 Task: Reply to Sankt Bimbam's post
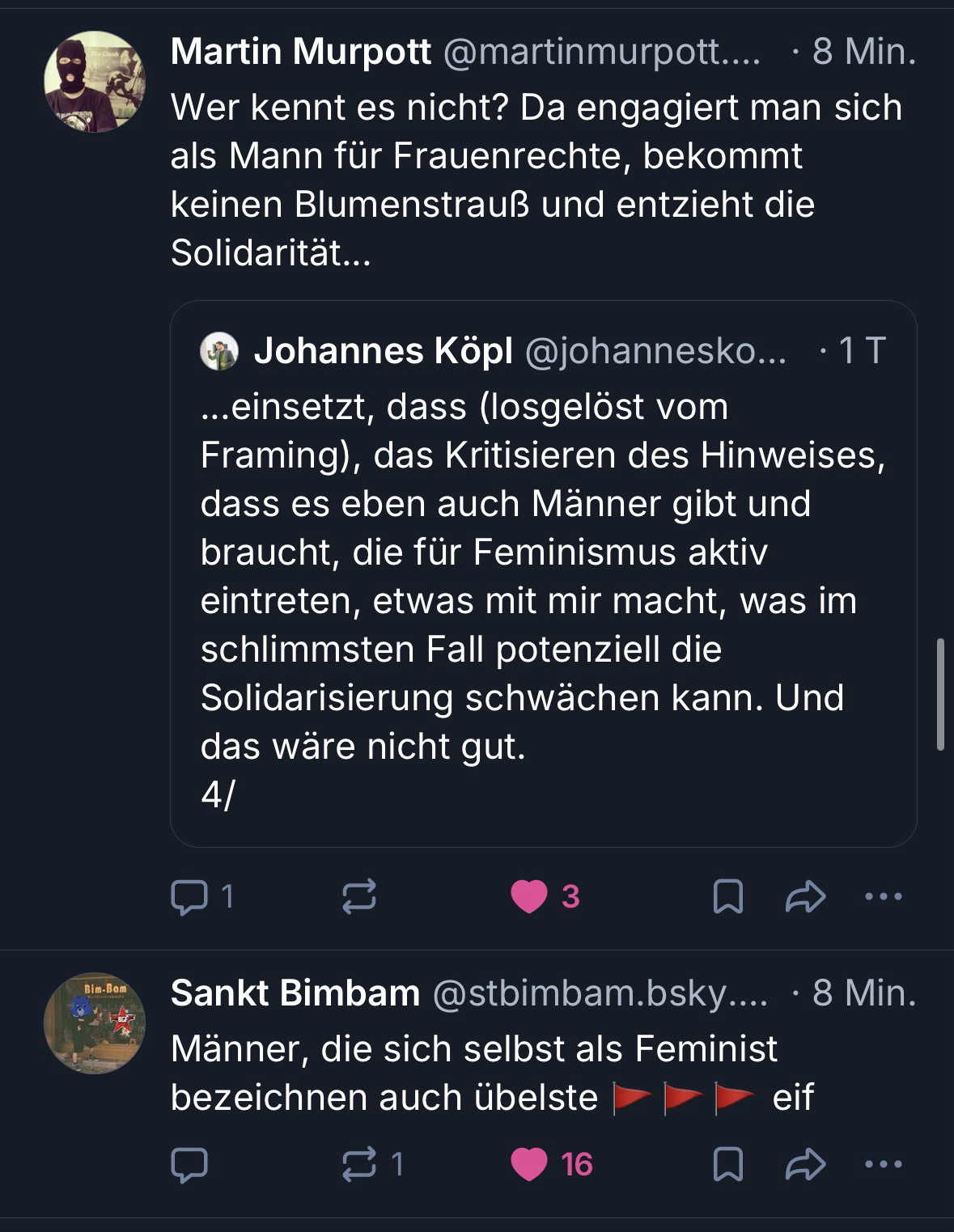click(189, 1165)
